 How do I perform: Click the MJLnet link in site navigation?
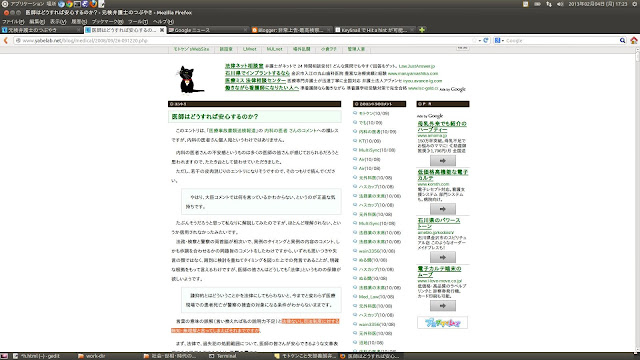274,49
